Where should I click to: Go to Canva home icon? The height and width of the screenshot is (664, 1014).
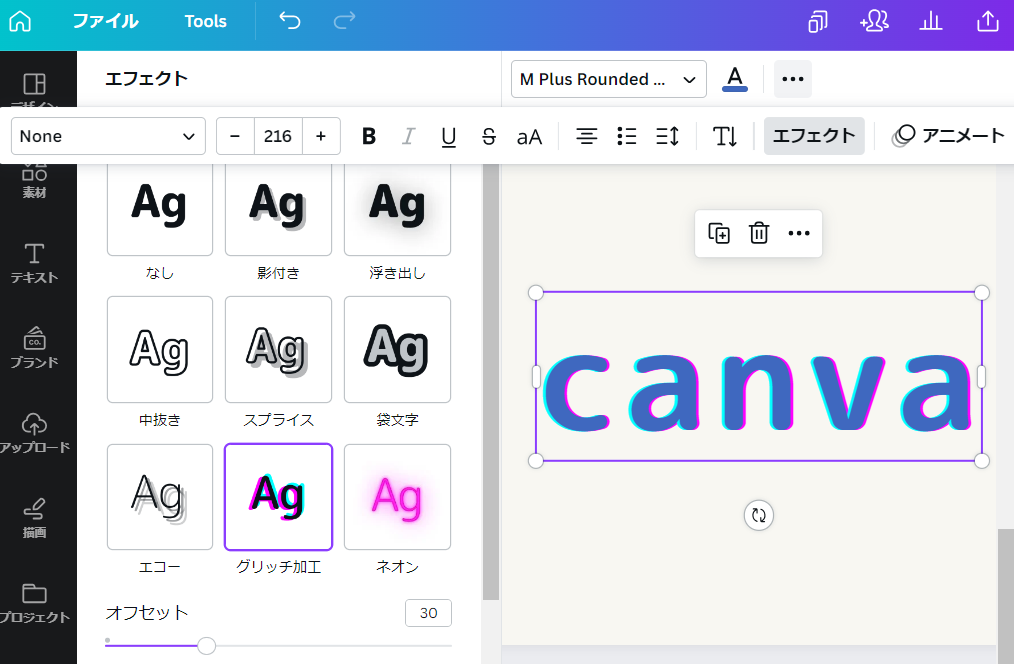coord(20,21)
